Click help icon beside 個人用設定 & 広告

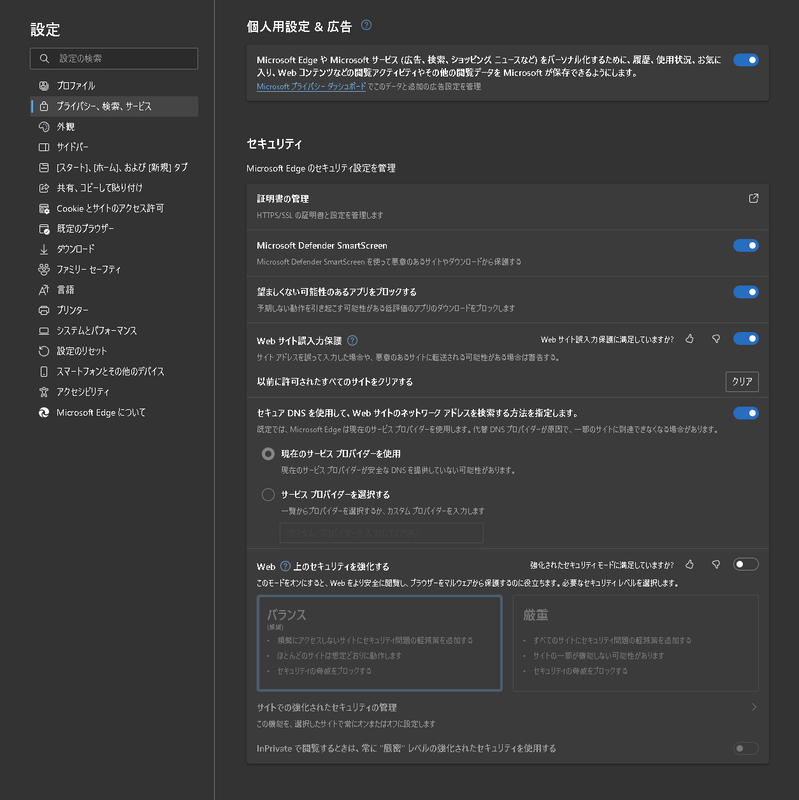tap(366, 25)
